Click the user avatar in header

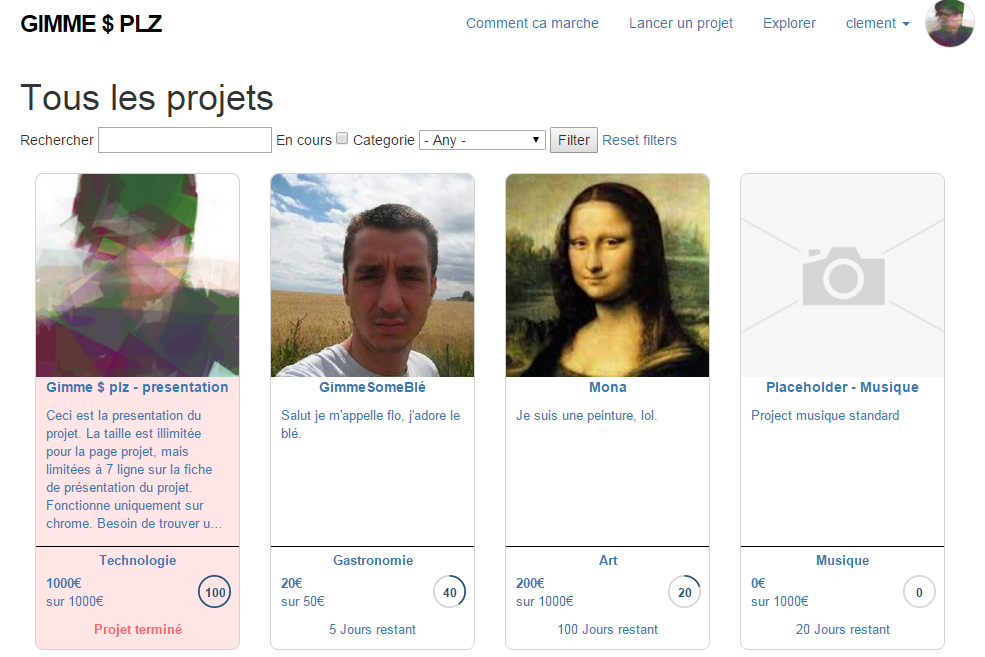[949, 23]
